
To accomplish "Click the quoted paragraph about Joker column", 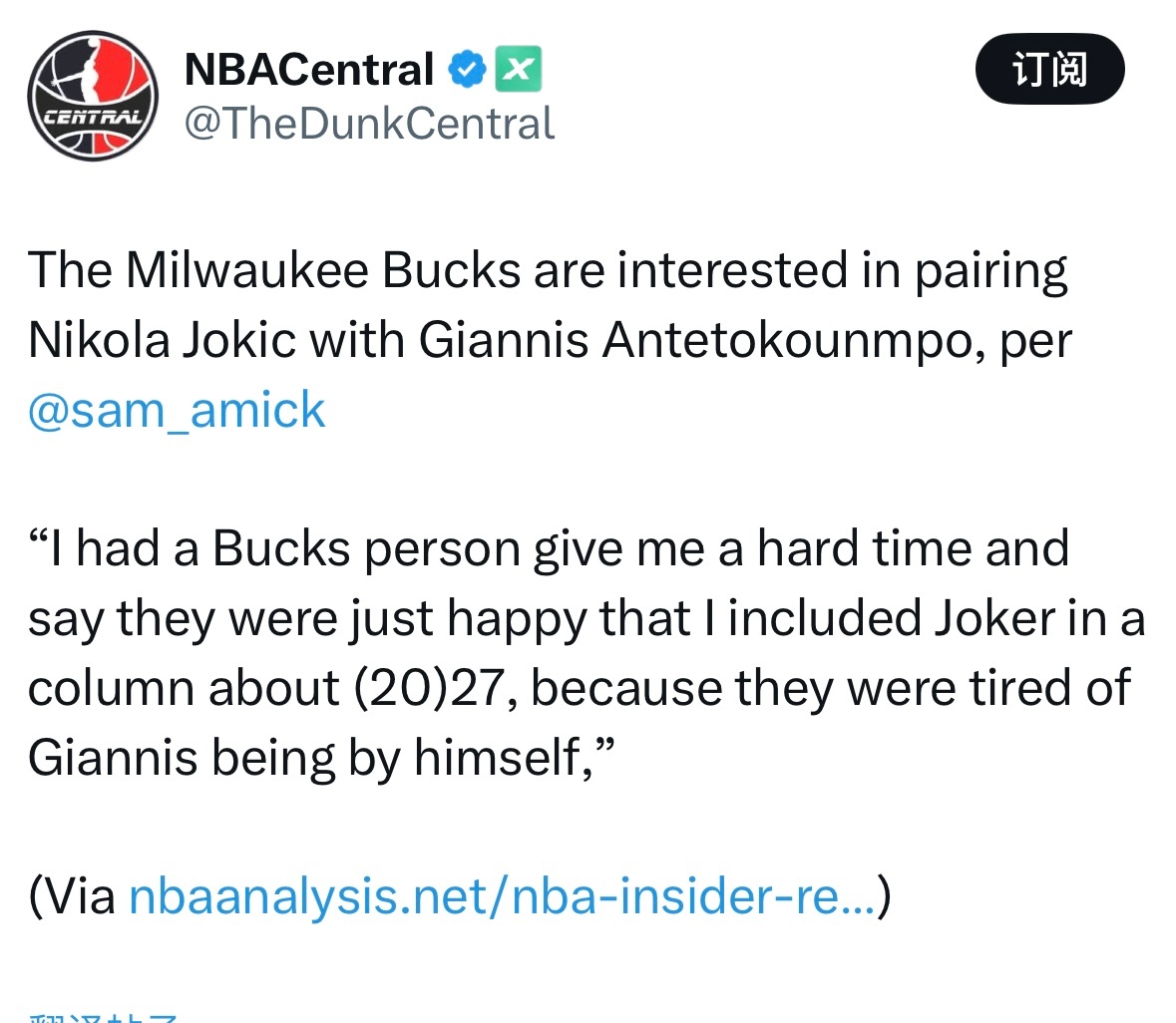I will (587, 653).
